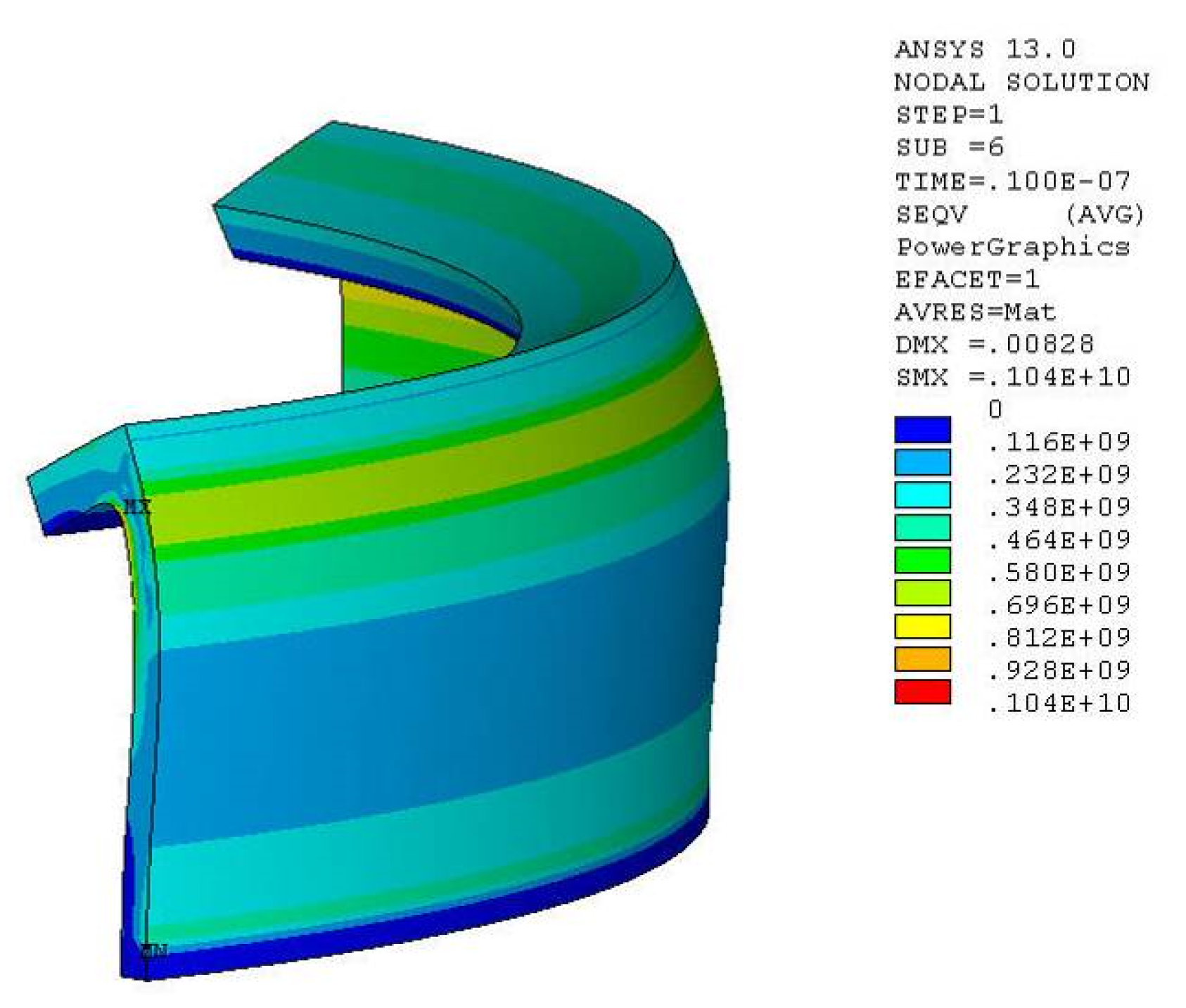This screenshot has width=1186, height=1008.
Task: Click the orange legend color swatch
Action: pyautogui.click(x=922, y=659)
